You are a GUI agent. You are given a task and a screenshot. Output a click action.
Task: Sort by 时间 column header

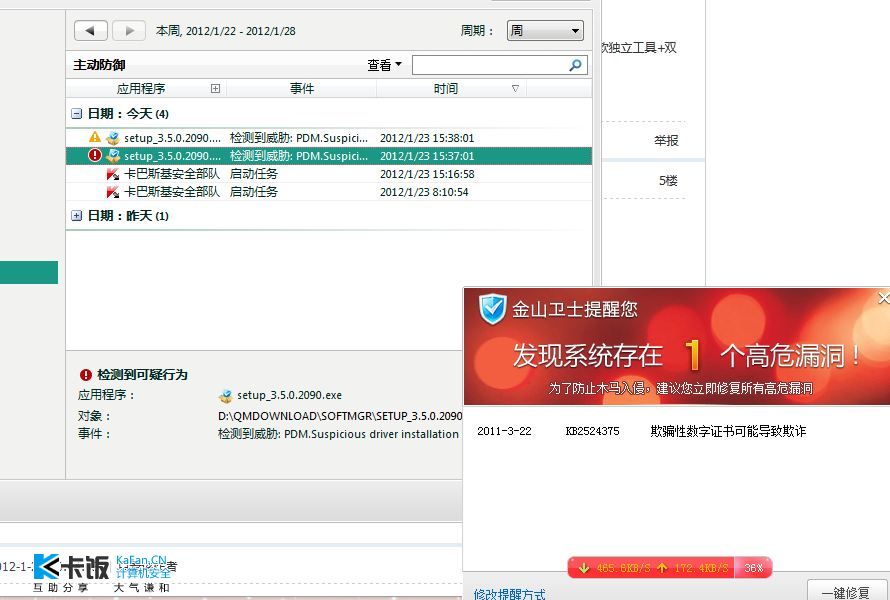(446, 89)
